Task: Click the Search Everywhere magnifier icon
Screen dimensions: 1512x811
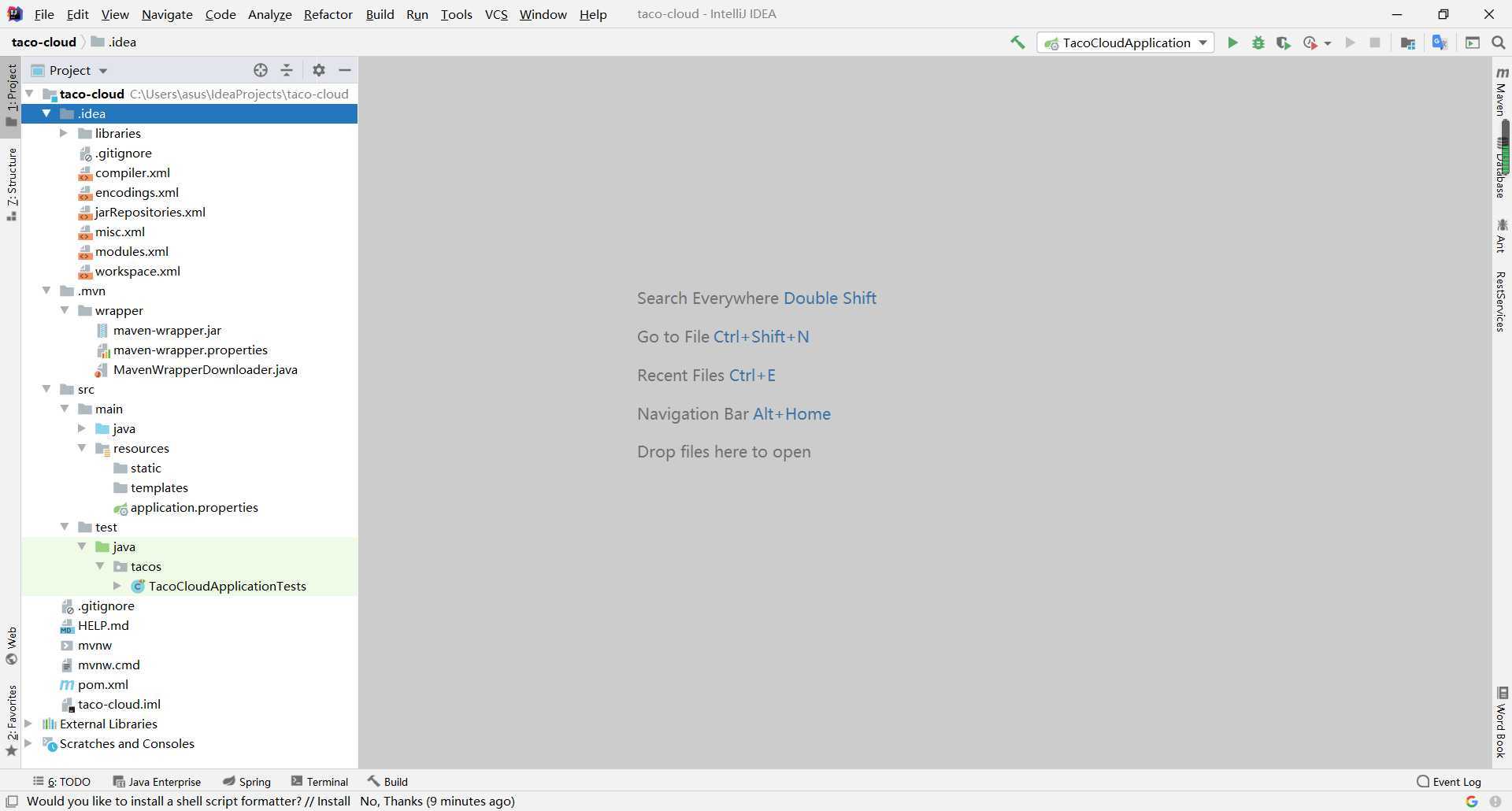Action: point(1499,43)
